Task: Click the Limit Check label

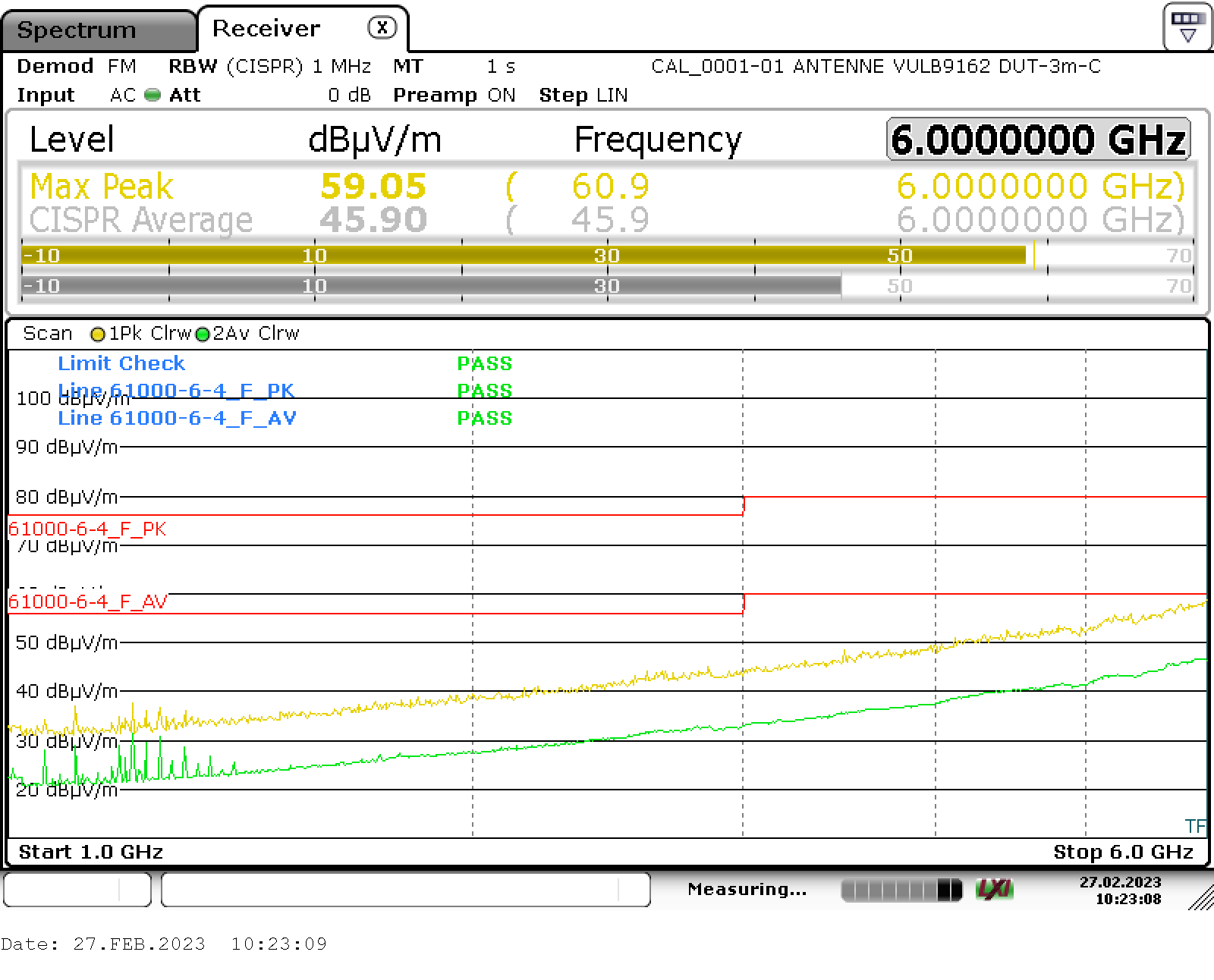Action: coord(121,363)
